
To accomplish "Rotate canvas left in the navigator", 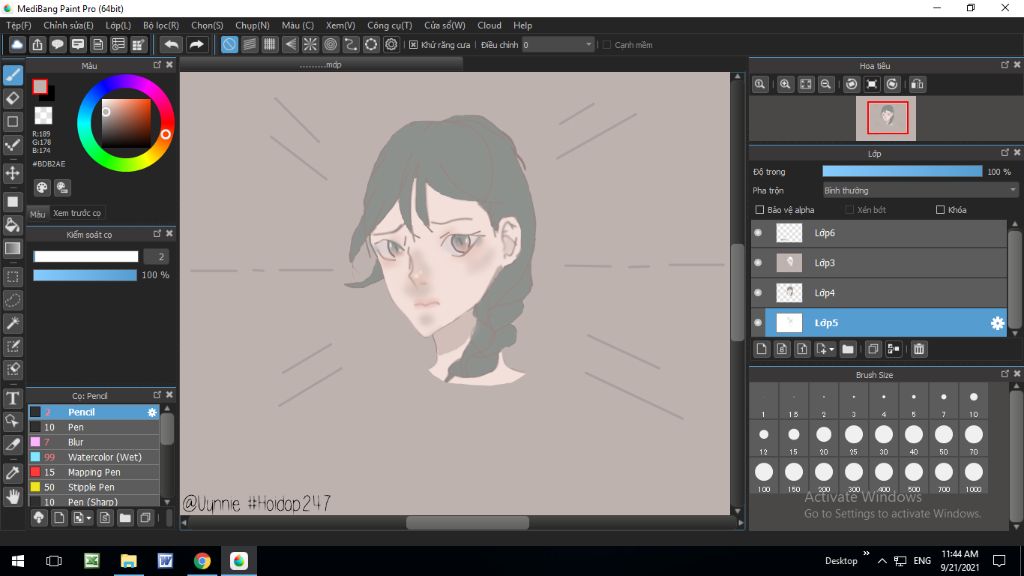I will tap(851, 84).
